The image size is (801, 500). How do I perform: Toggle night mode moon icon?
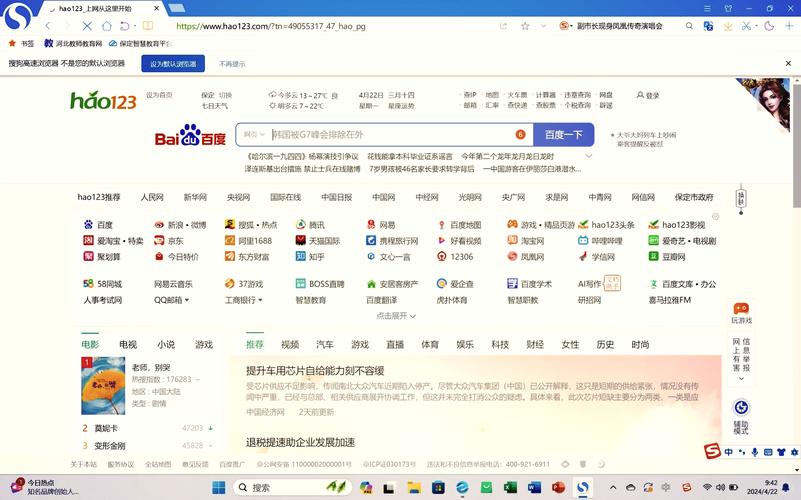point(769,26)
